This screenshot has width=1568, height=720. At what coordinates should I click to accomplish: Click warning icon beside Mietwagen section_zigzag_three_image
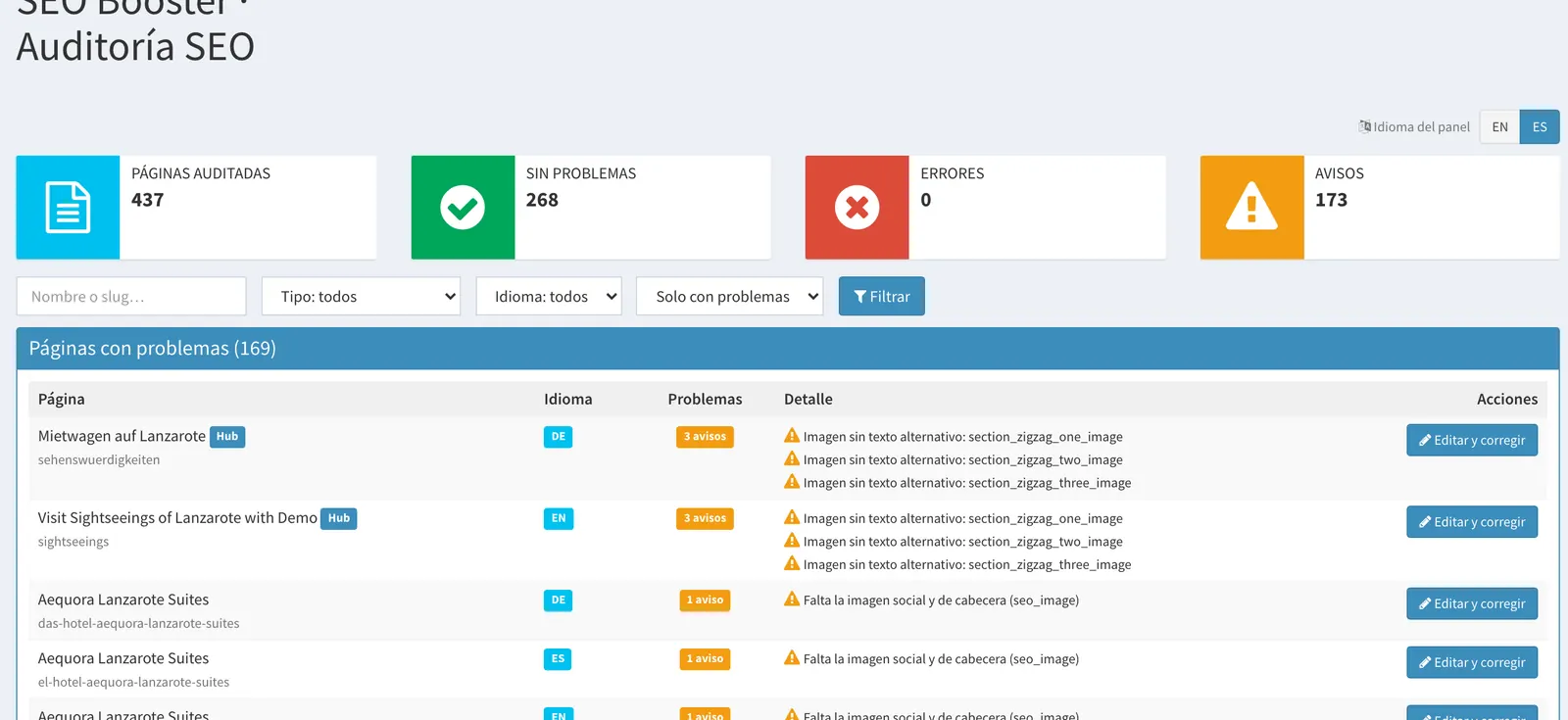click(792, 482)
